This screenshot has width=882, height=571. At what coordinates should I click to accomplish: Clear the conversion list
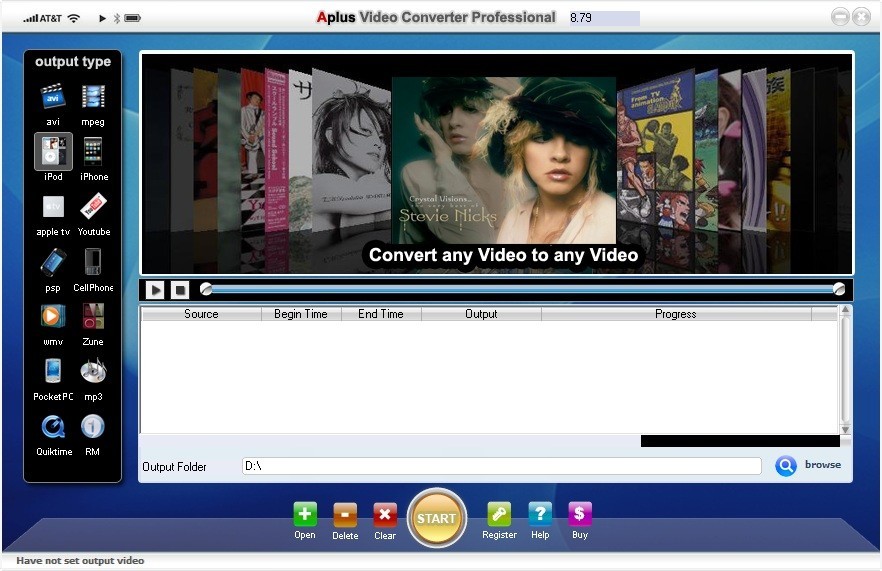click(x=385, y=515)
